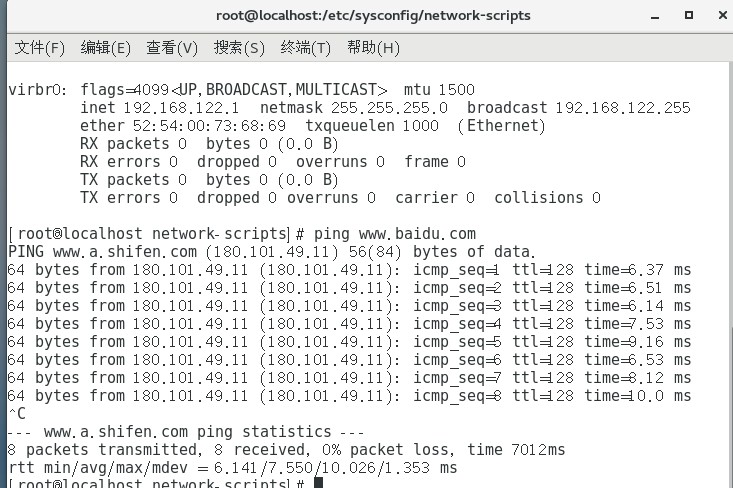The width and height of the screenshot is (733, 488).
Task: Open the 帮助(H) menu
Action: (x=373, y=48)
